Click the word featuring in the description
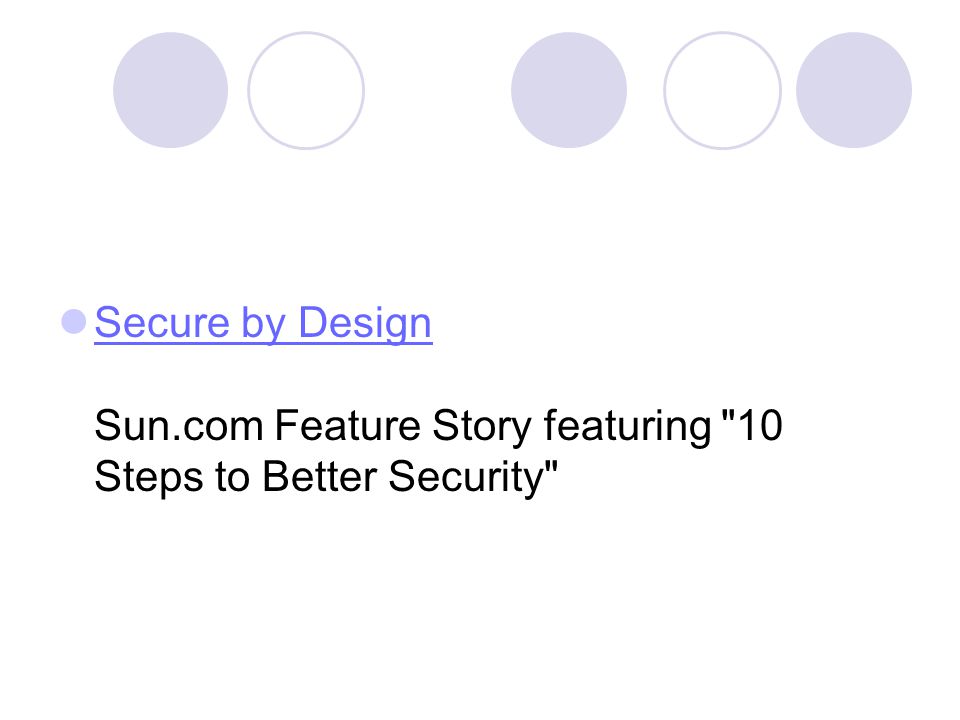The image size is (960, 720). tap(628, 427)
